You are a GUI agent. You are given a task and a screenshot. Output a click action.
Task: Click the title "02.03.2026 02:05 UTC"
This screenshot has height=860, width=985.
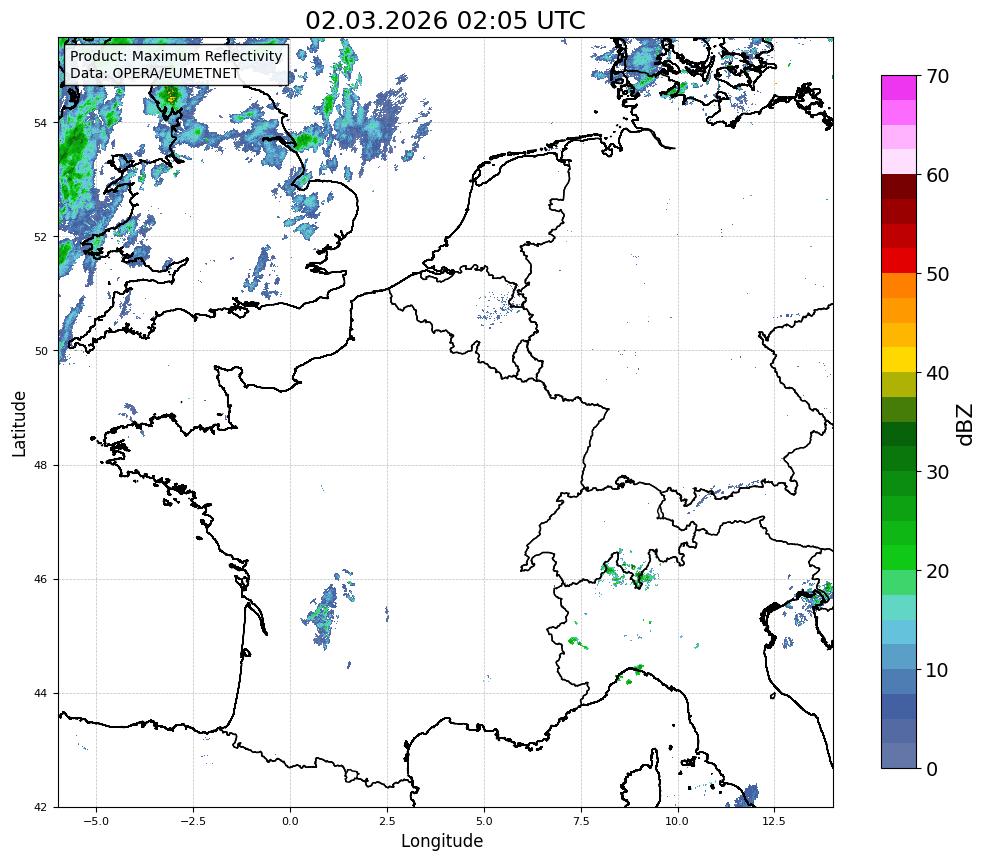(x=445, y=20)
